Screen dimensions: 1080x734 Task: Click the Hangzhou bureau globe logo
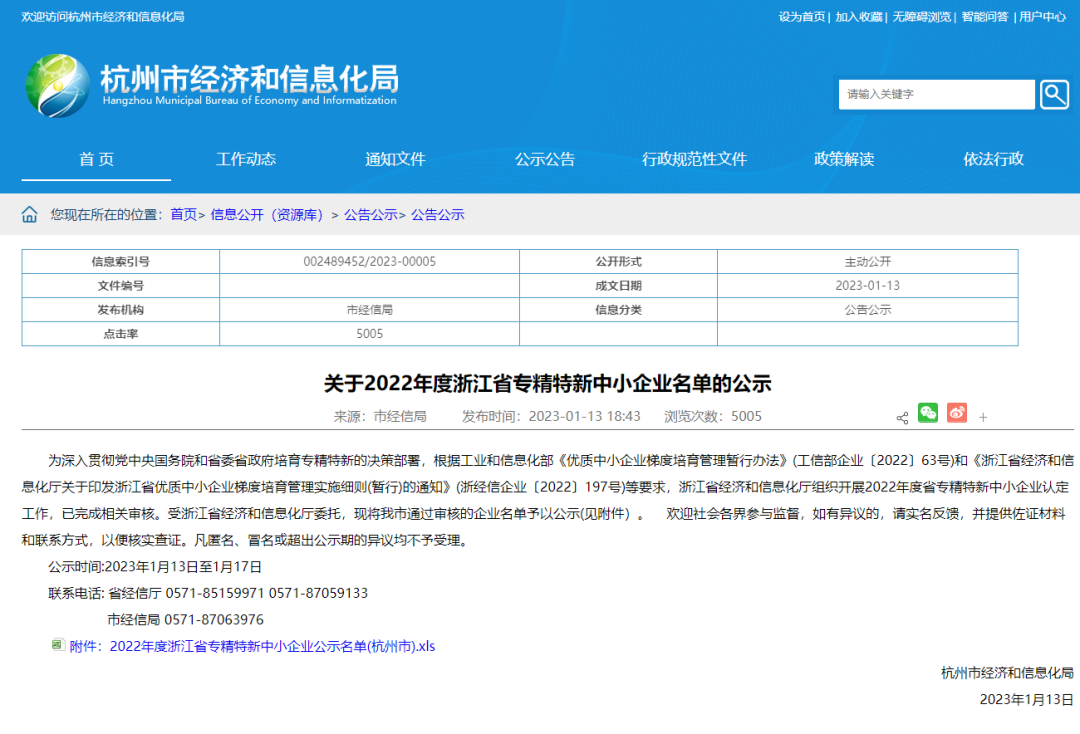(57, 86)
